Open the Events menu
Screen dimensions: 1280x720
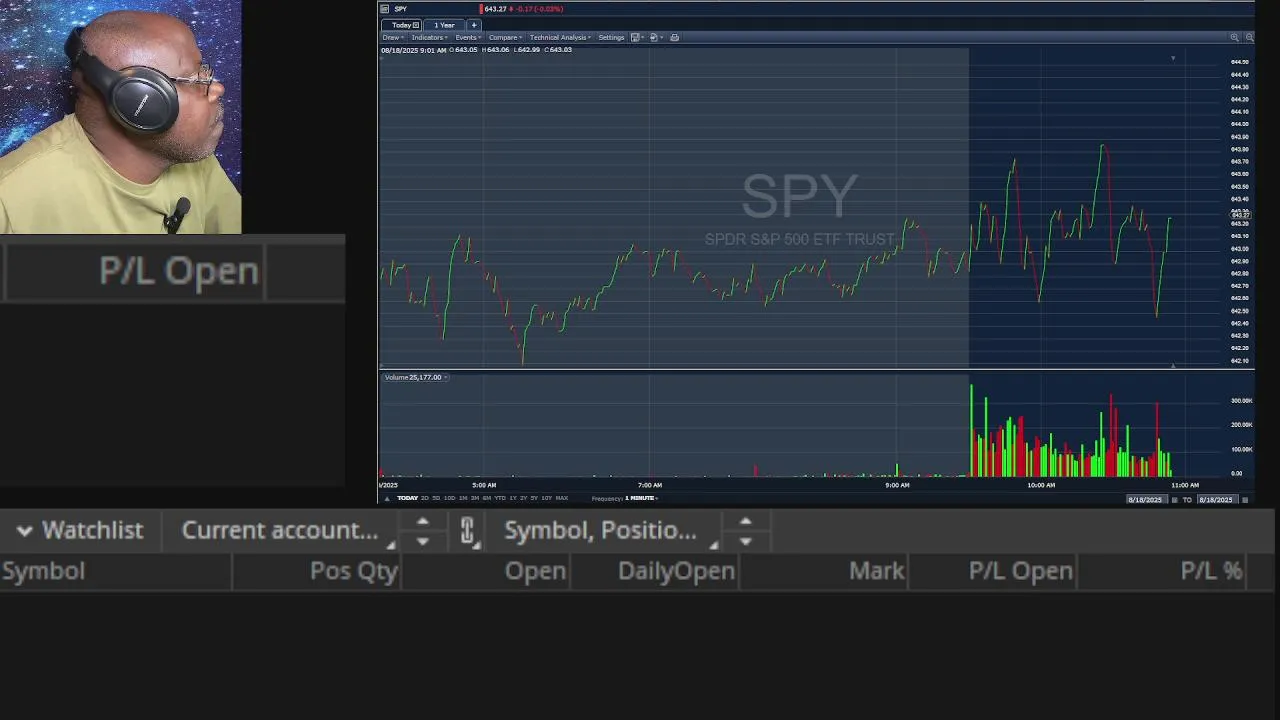(x=468, y=38)
